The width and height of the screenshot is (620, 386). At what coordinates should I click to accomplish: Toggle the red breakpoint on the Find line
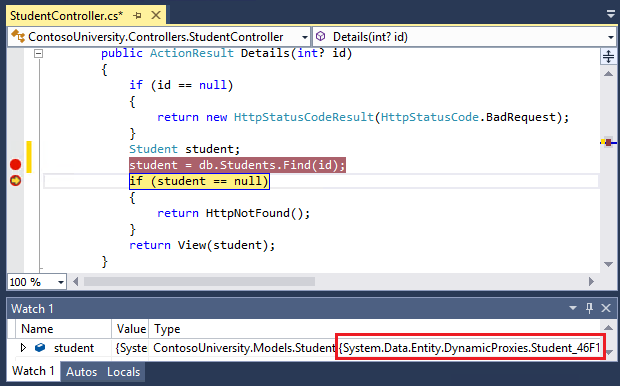(x=15, y=165)
